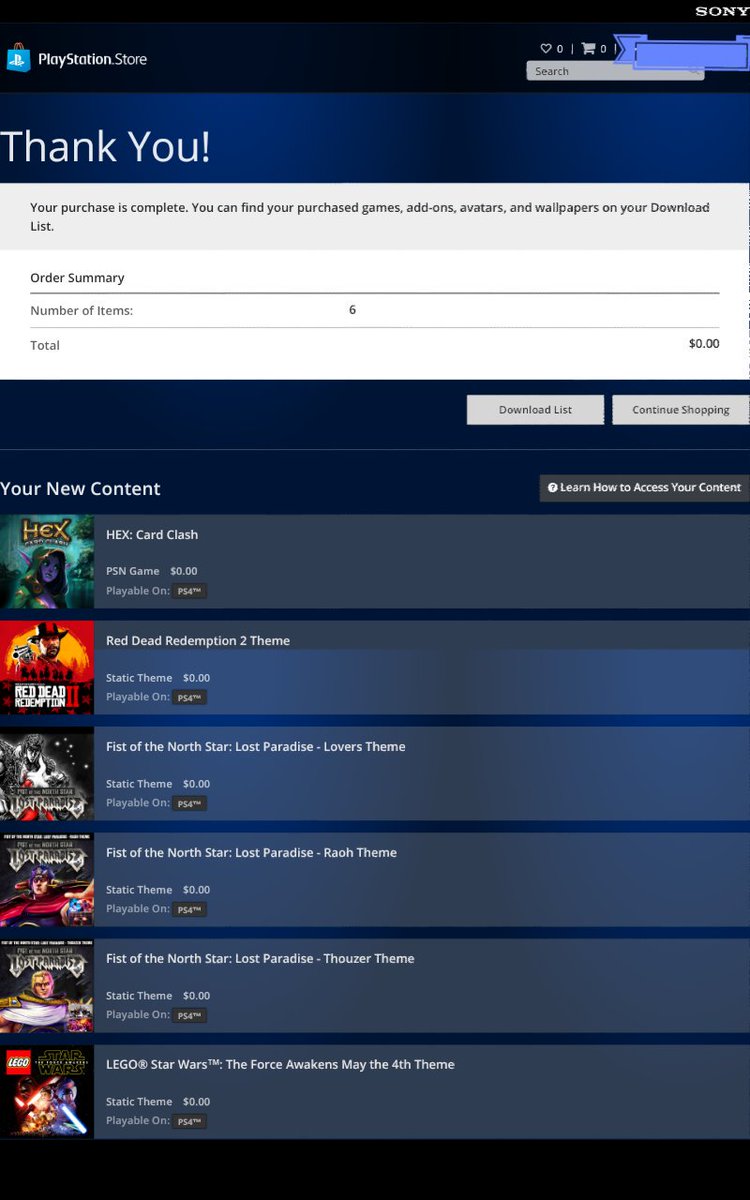Open Fist of the North Star Thouzer Theme
The width and height of the screenshot is (750, 1200).
coord(260,959)
